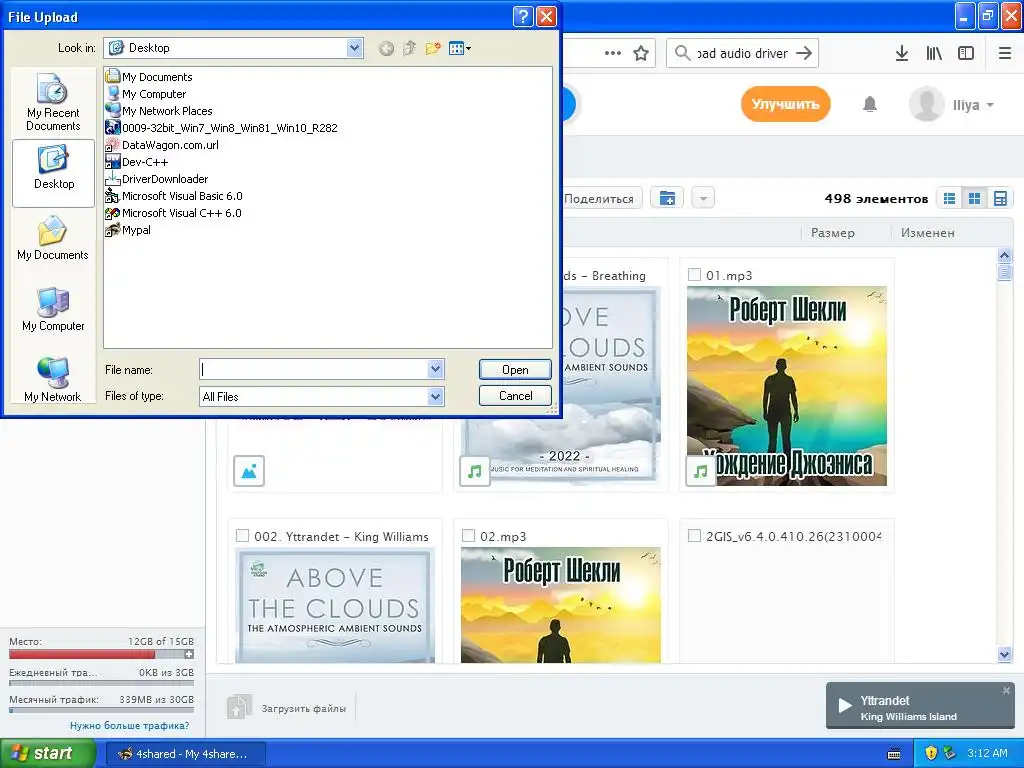Check the 002. Yttrandet checkbox

click(242, 536)
